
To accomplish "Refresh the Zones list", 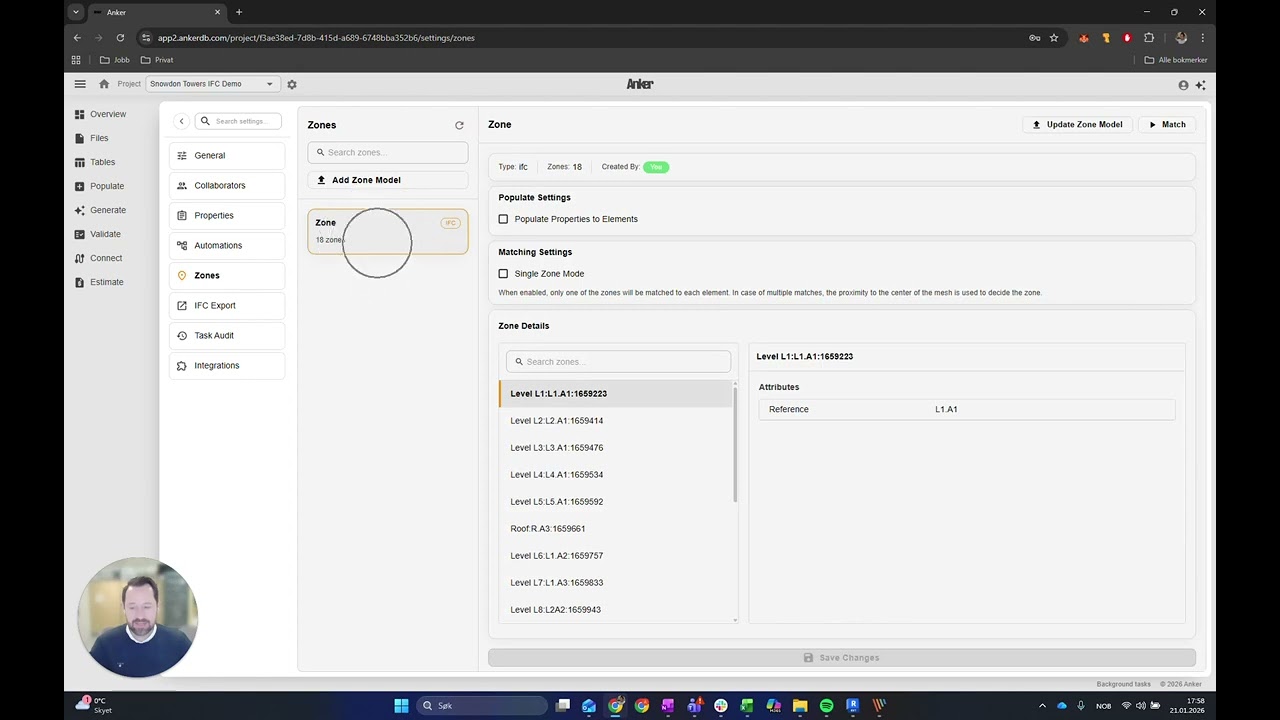I will pos(459,125).
